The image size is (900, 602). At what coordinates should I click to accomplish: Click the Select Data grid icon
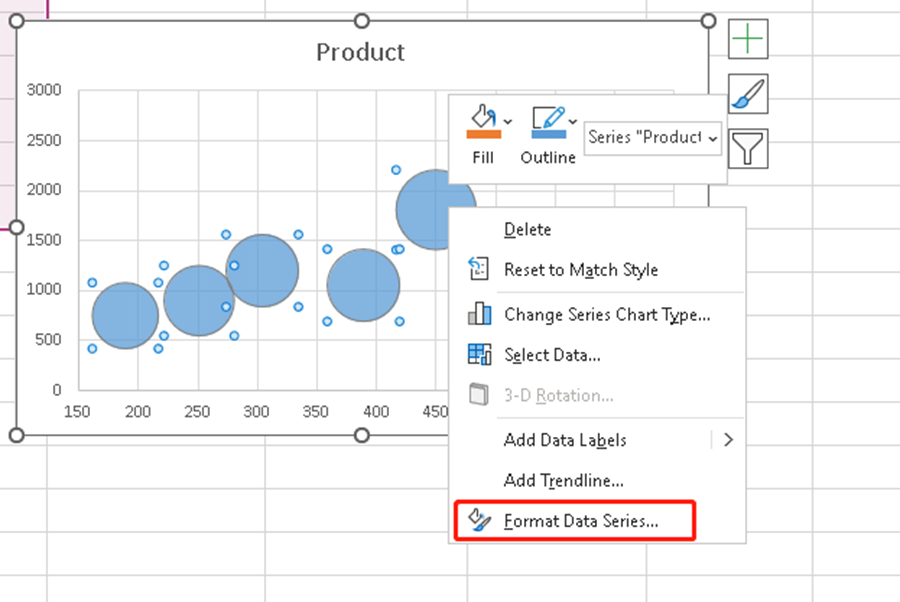pos(479,354)
